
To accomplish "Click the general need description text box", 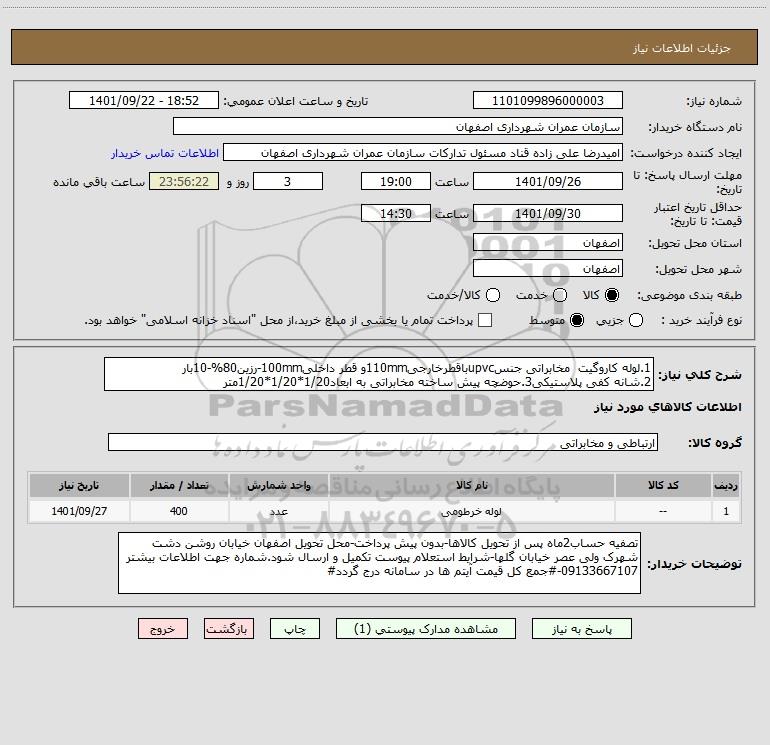I will [x=379, y=374].
